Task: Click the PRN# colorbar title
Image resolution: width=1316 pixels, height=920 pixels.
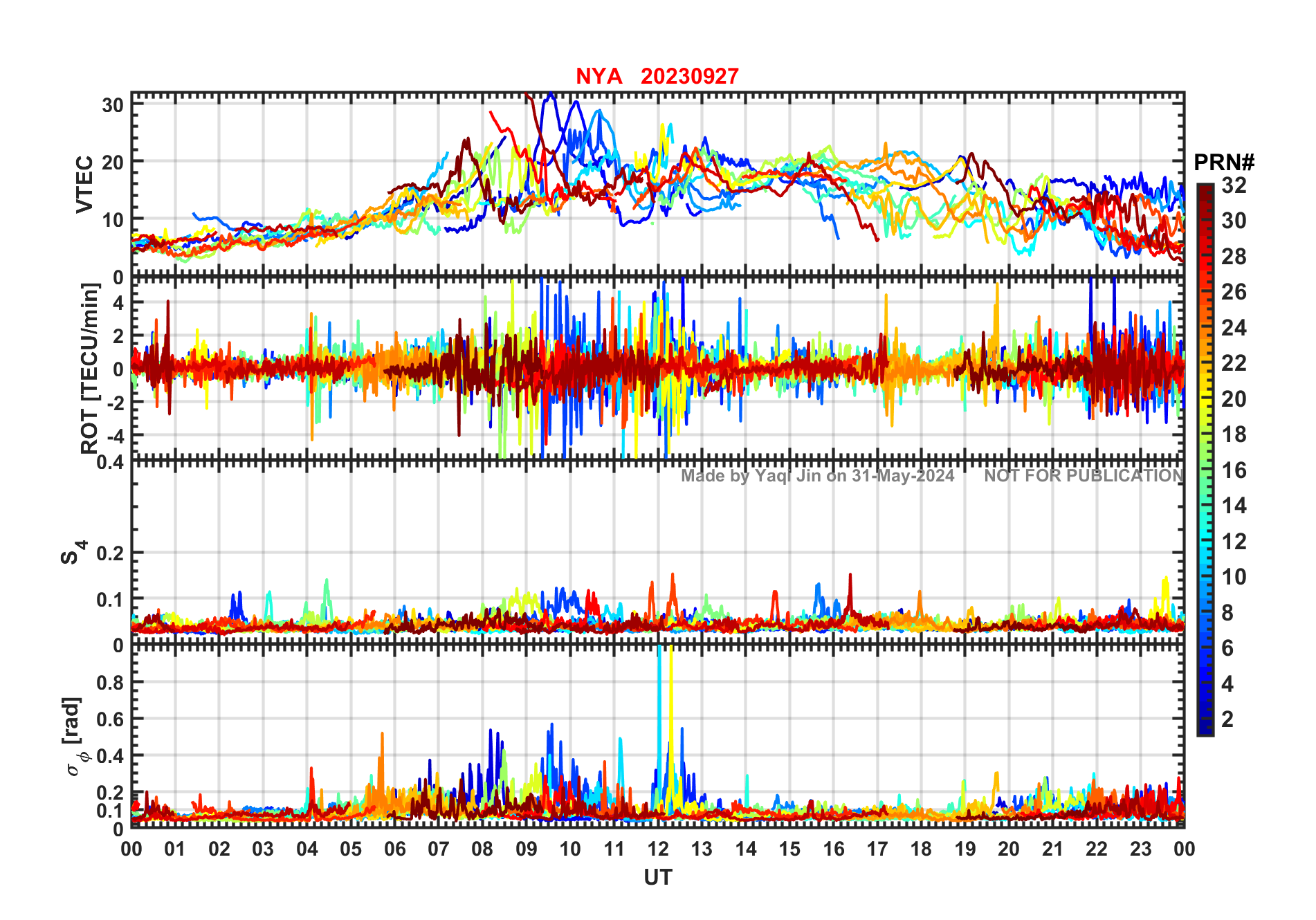Action: pos(1224,163)
